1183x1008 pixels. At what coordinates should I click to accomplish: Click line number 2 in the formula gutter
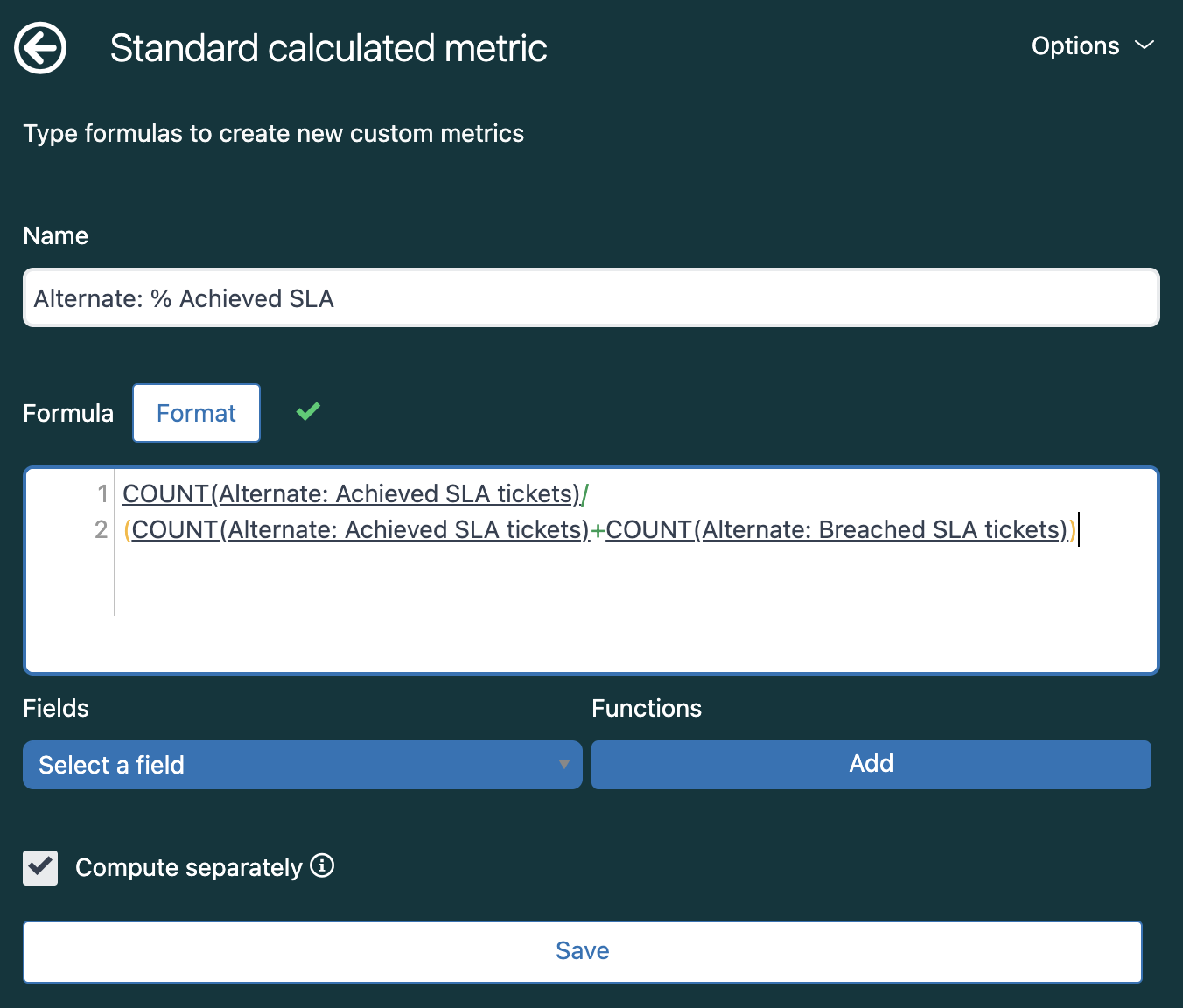point(101,530)
